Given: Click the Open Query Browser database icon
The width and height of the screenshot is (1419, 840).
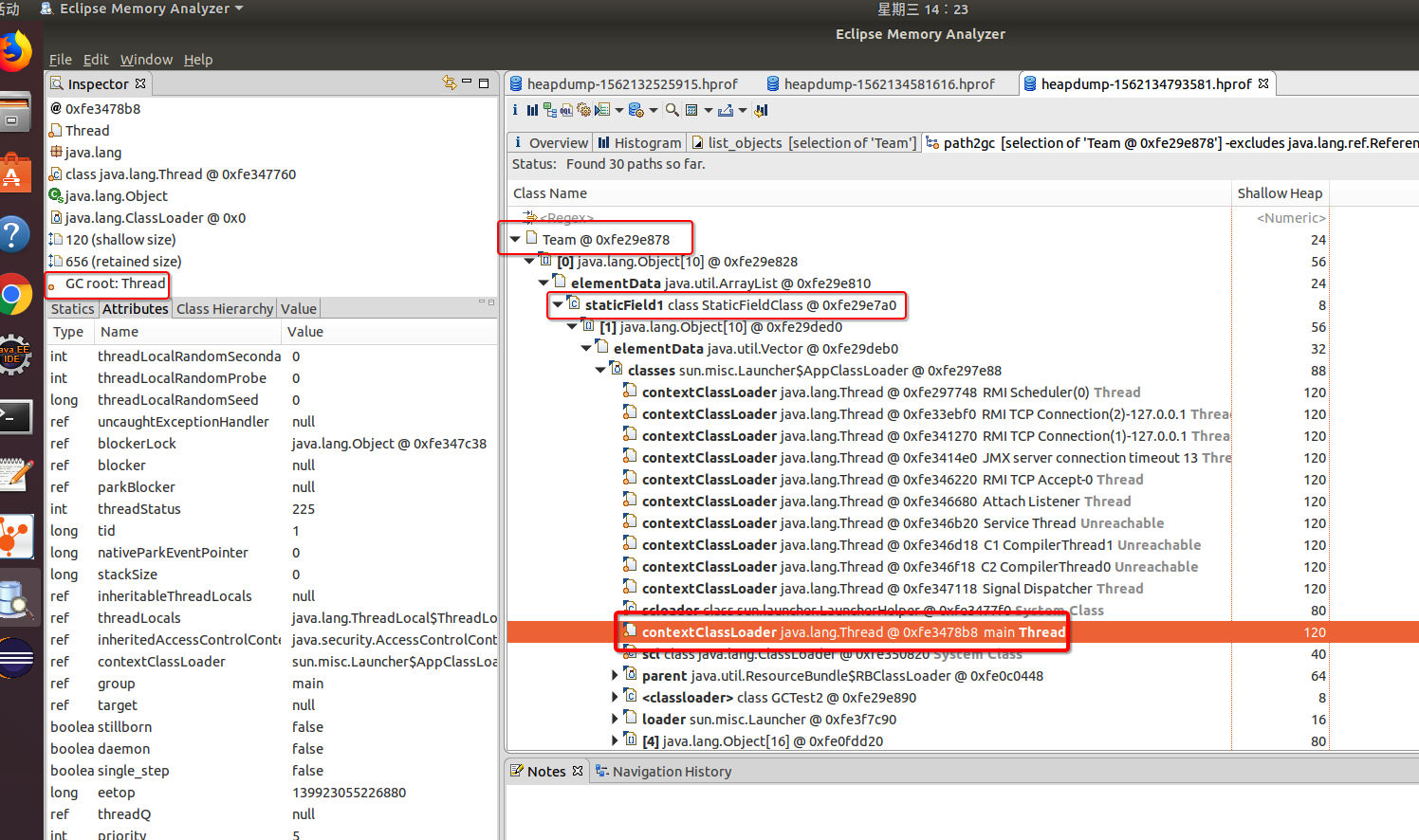Looking at the screenshot, I should pos(636,110).
